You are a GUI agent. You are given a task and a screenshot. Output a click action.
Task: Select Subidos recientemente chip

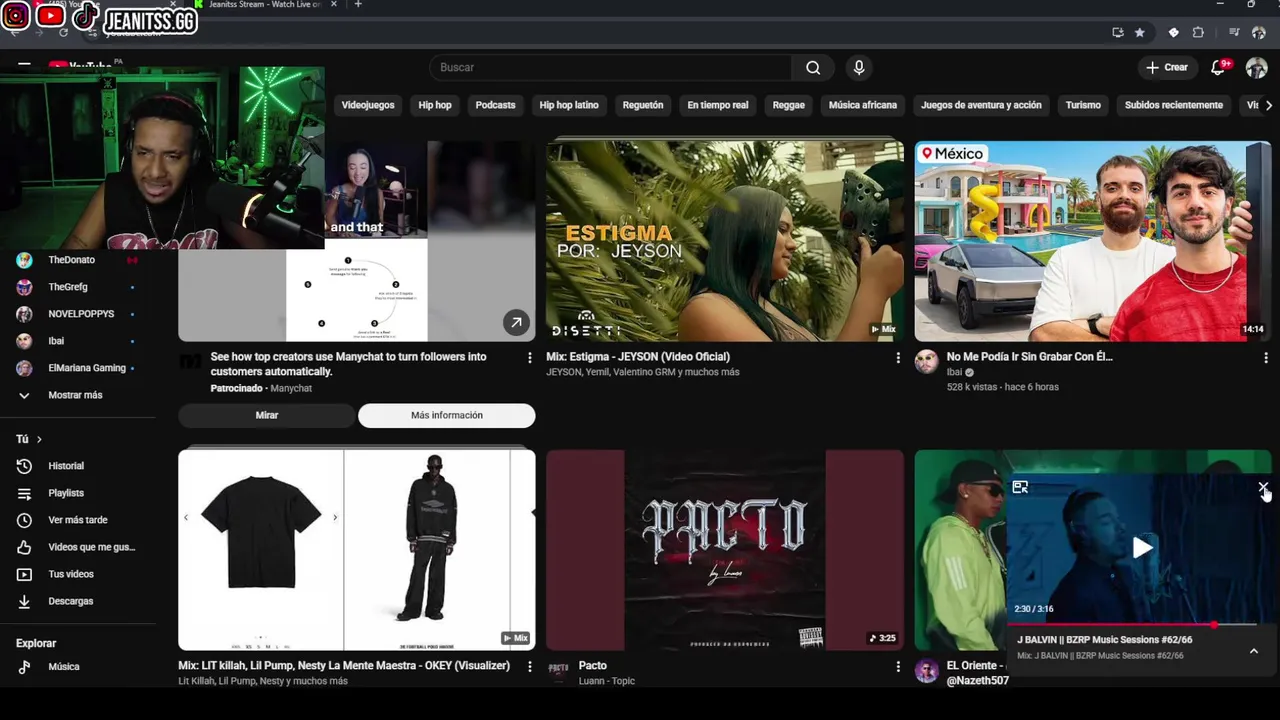pyautogui.click(x=1174, y=105)
